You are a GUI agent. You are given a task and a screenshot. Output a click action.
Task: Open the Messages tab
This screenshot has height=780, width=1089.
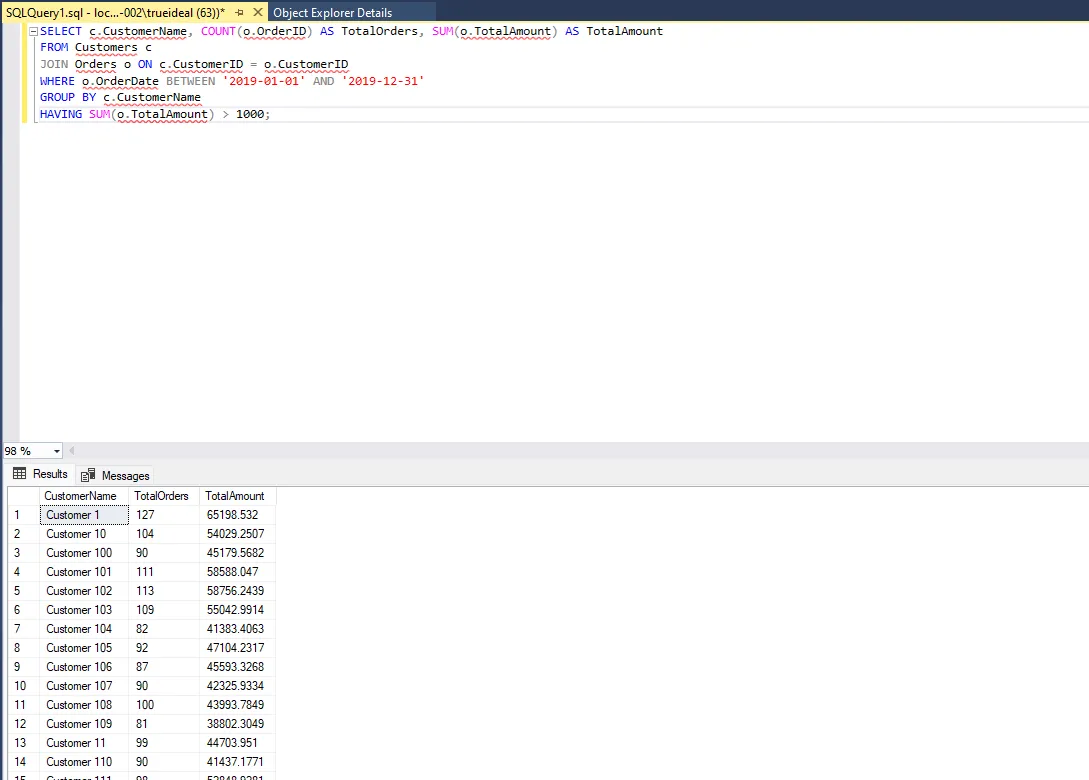[115, 475]
